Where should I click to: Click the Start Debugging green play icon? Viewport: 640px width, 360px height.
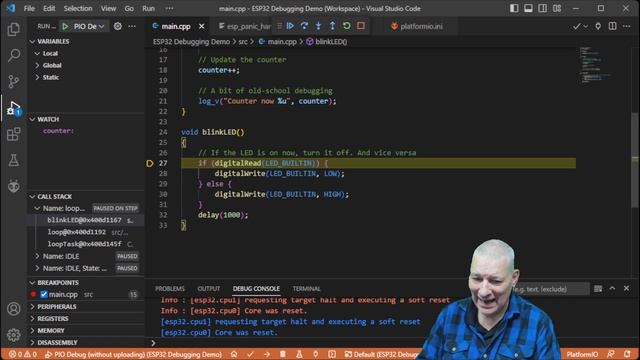pos(65,26)
